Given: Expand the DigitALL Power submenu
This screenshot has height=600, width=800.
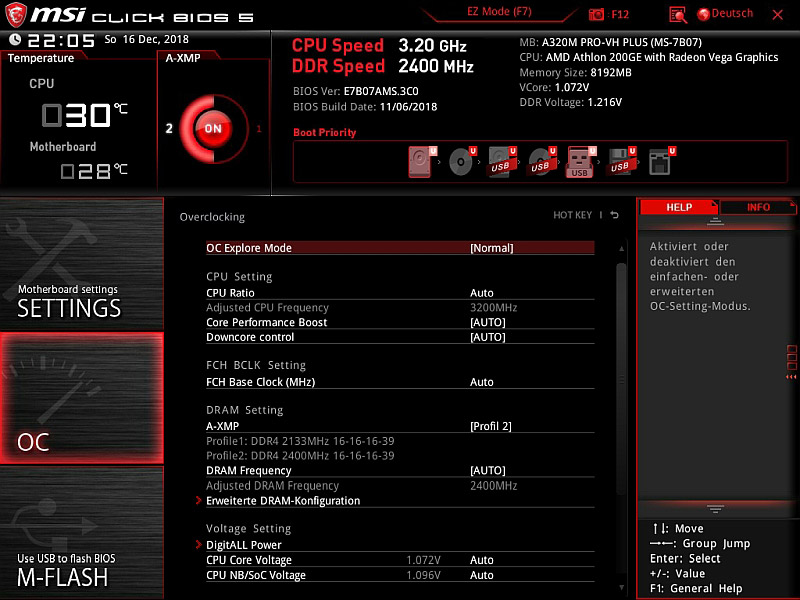Looking at the screenshot, I should coord(400,545).
